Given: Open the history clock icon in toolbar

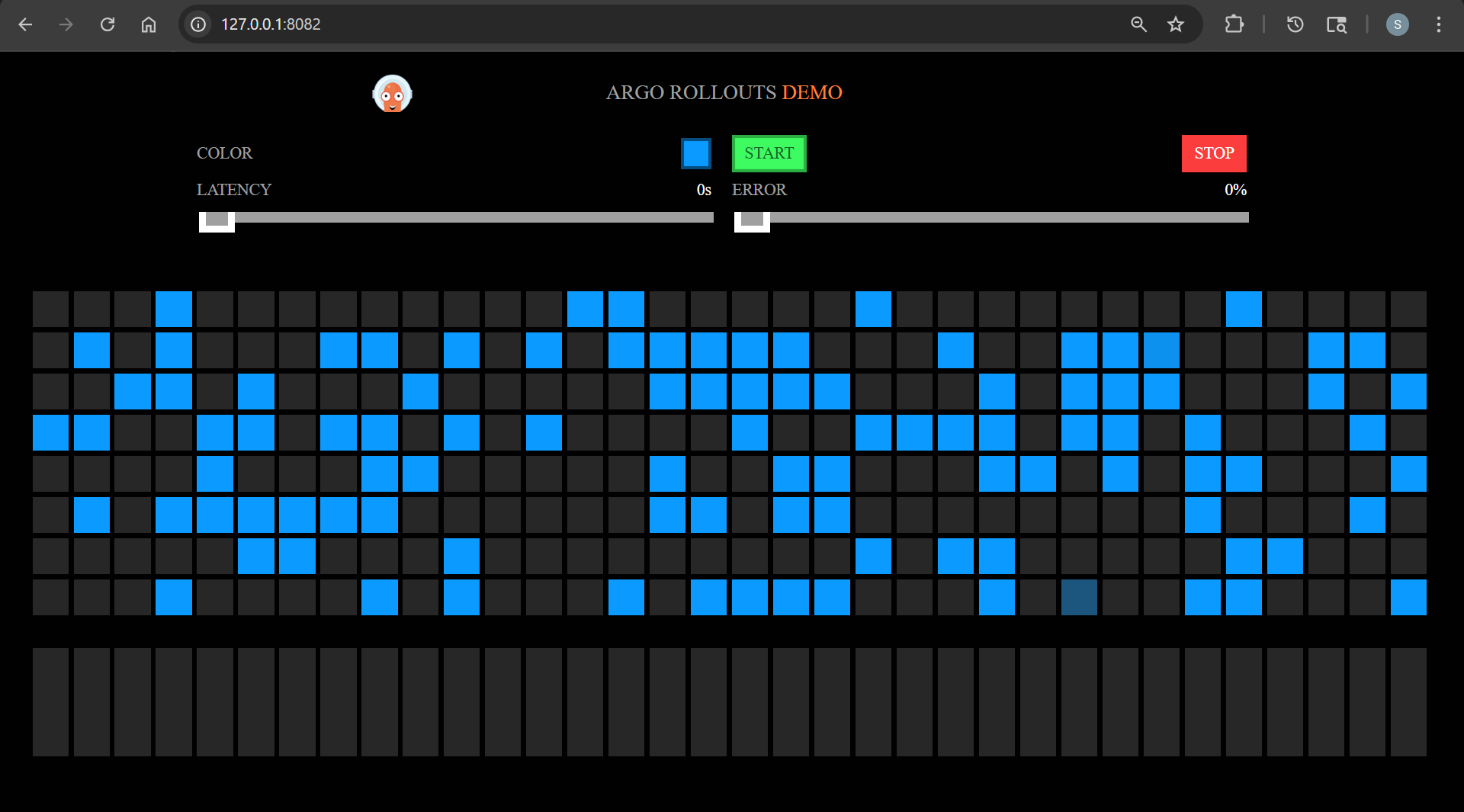Looking at the screenshot, I should [1295, 24].
